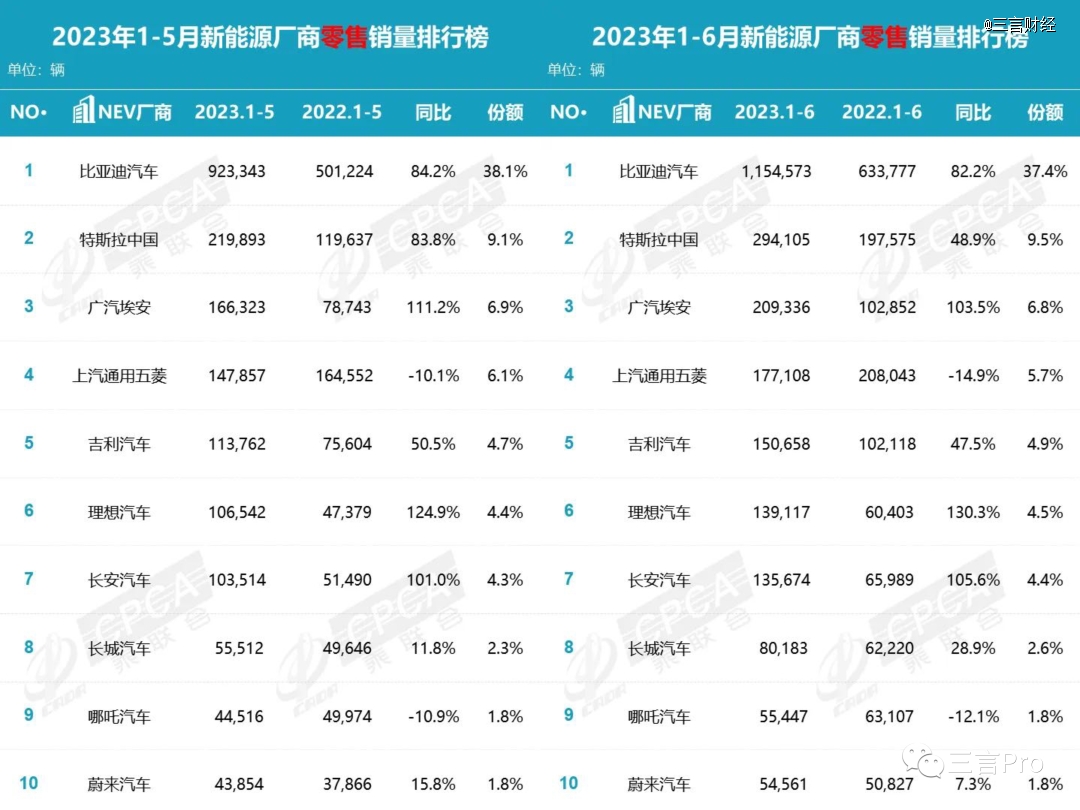Click the 2023年1-6月新能源厂商零售销量排行榜 title
The image size is (1080, 810).
pyautogui.click(x=811, y=37)
